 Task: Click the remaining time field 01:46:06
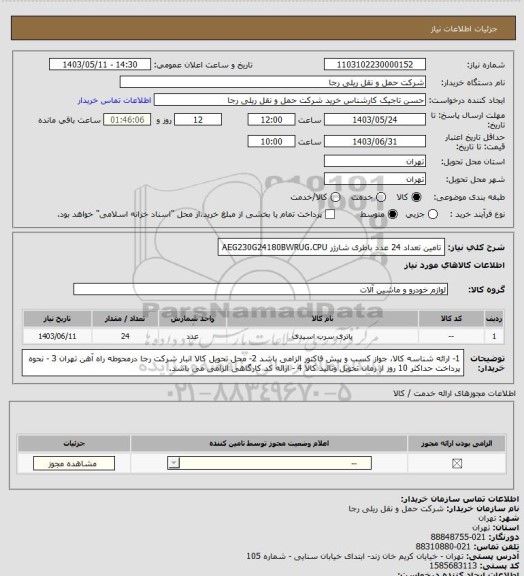click(127, 120)
